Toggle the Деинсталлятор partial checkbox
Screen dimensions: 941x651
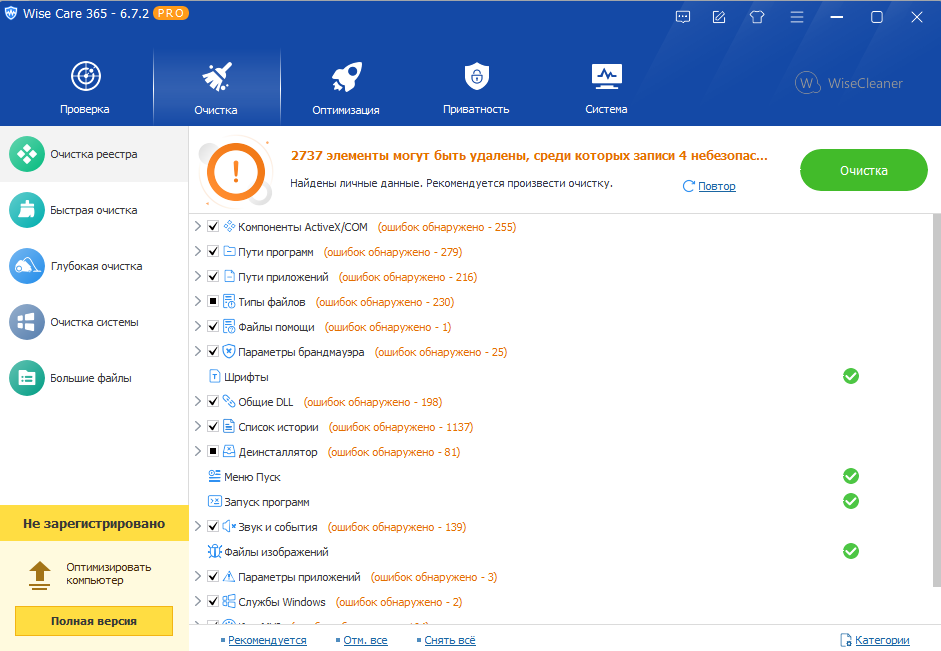click(x=212, y=451)
